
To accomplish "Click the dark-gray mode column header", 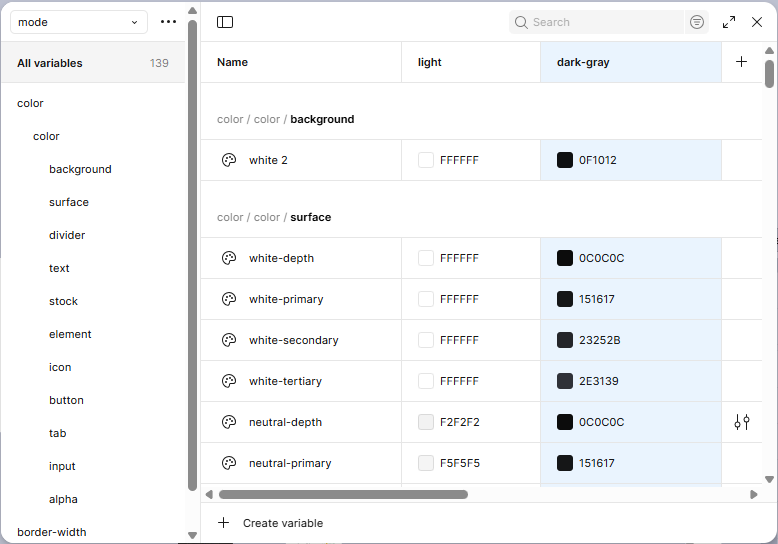I will coord(631,62).
